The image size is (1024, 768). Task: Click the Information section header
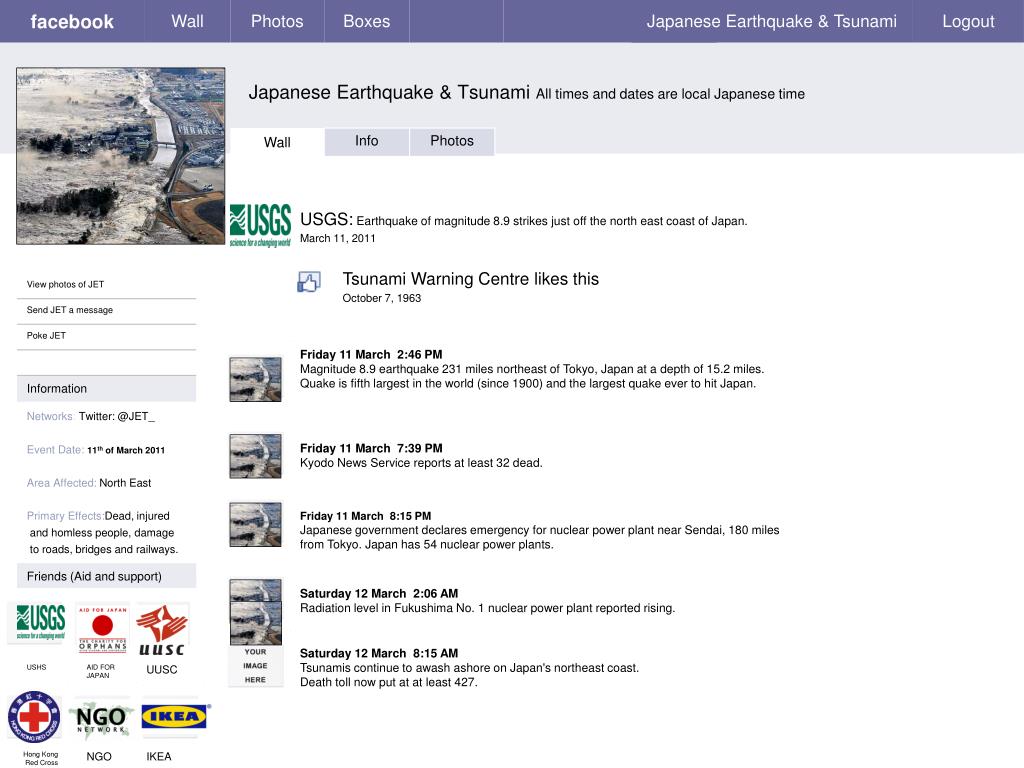(106, 389)
